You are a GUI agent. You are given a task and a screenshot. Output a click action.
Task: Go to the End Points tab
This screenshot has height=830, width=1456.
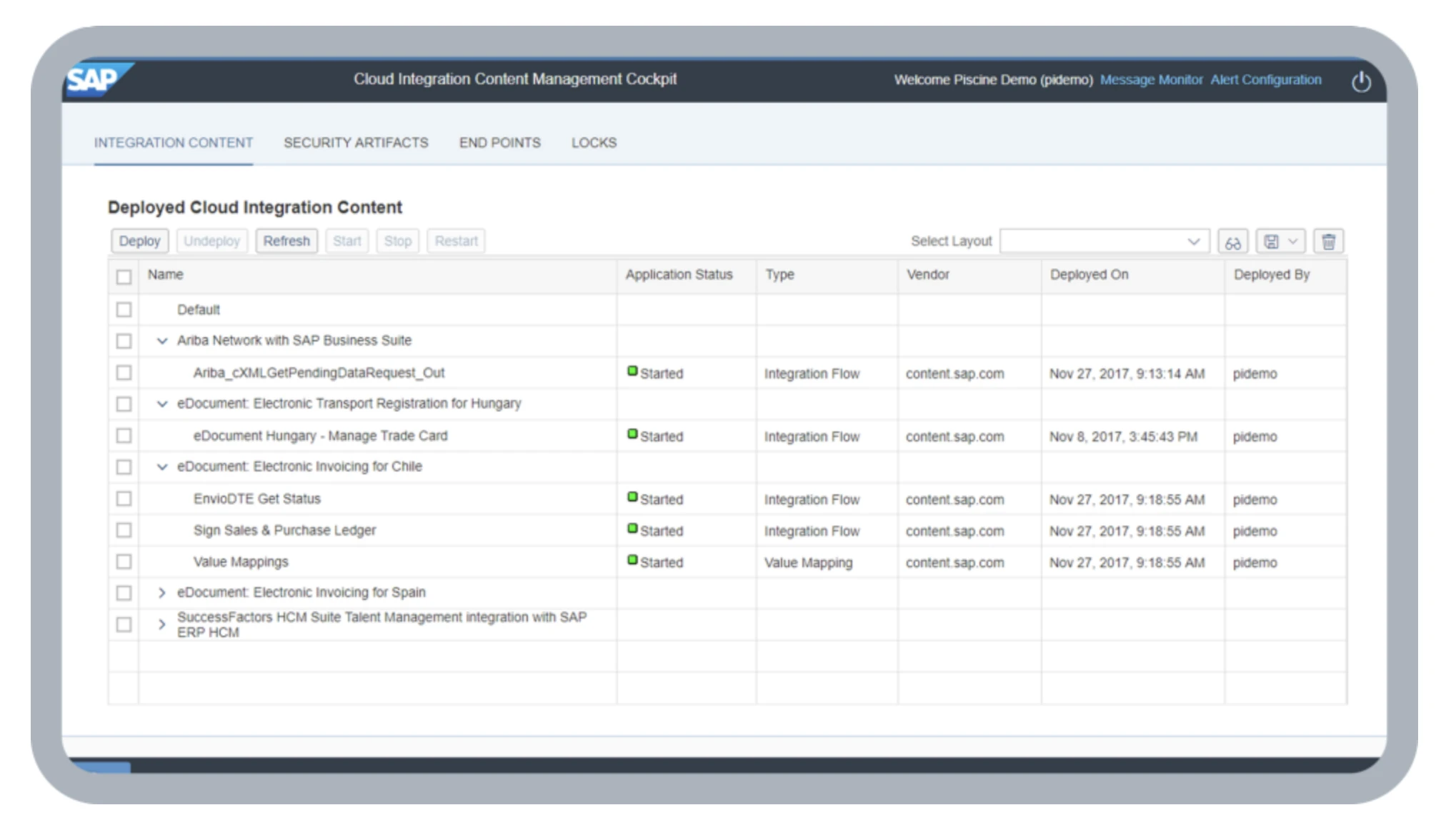point(500,143)
